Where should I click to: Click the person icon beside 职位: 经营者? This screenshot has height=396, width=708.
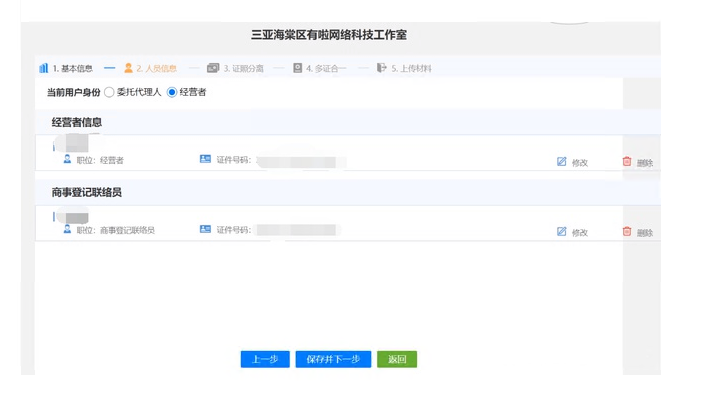(67, 159)
